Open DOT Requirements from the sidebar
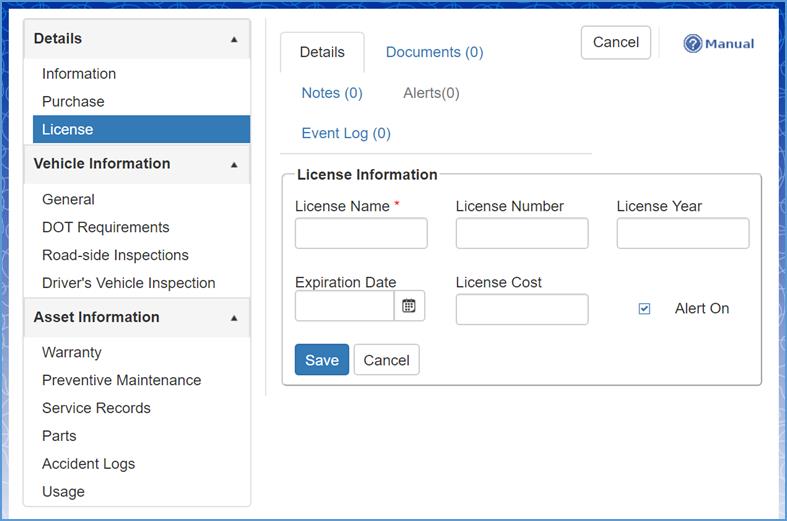 [x=105, y=227]
